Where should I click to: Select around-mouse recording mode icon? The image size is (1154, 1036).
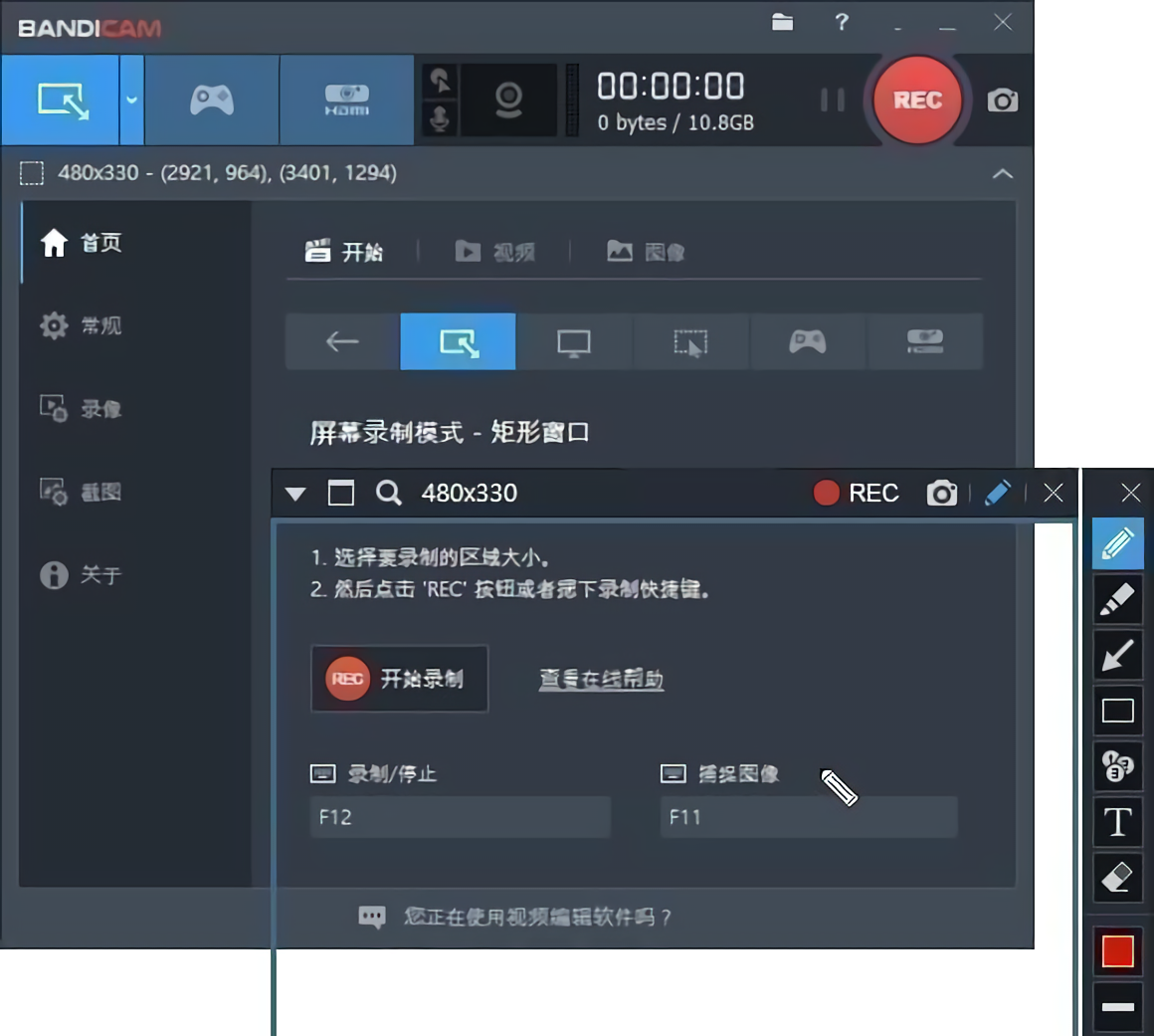(x=690, y=341)
